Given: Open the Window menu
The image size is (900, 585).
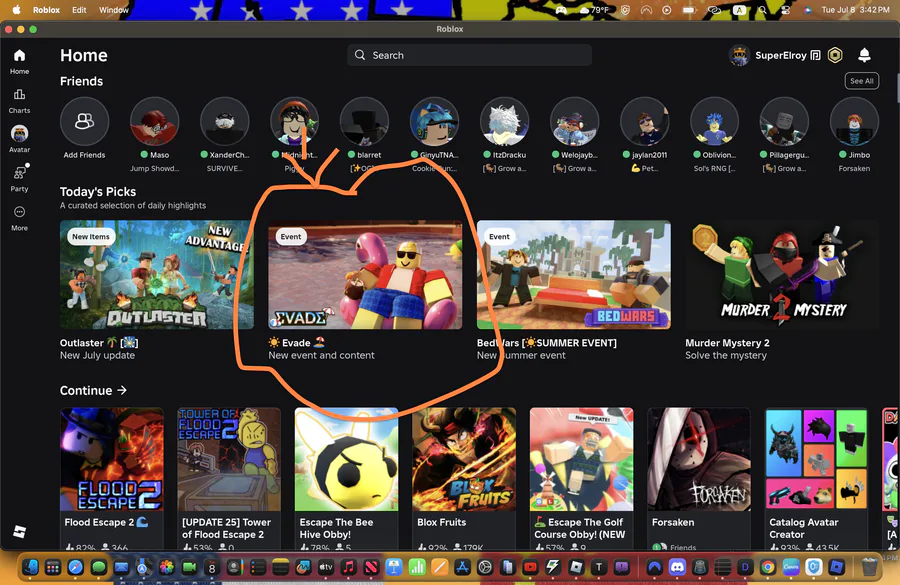Looking at the screenshot, I should 114,10.
